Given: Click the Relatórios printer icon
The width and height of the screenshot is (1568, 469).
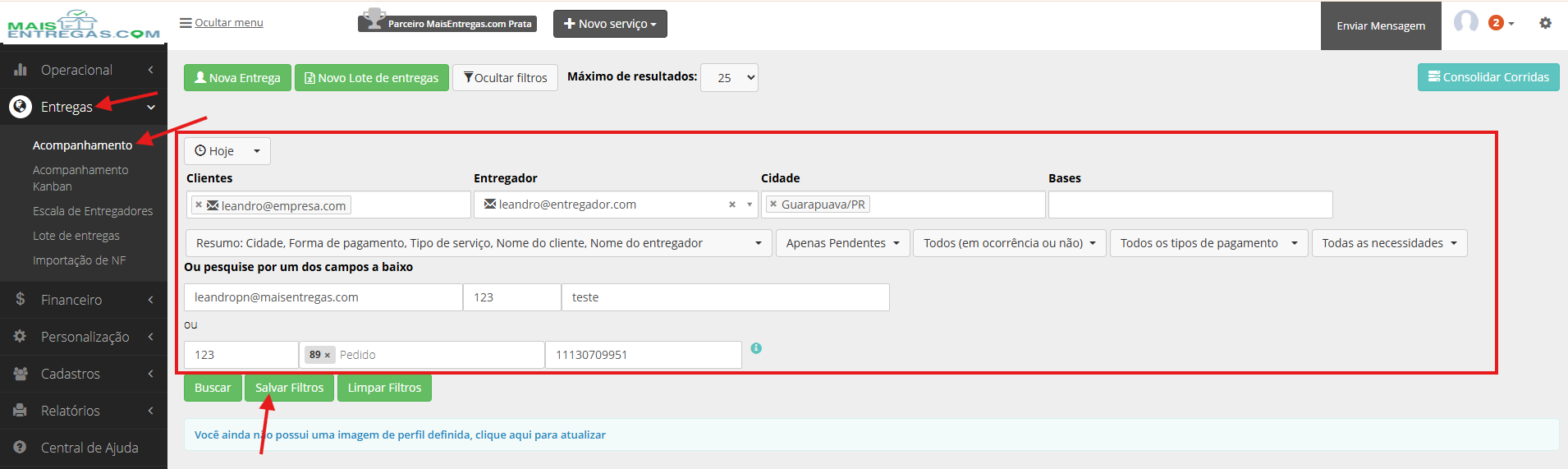Looking at the screenshot, I should click(21, 410).
